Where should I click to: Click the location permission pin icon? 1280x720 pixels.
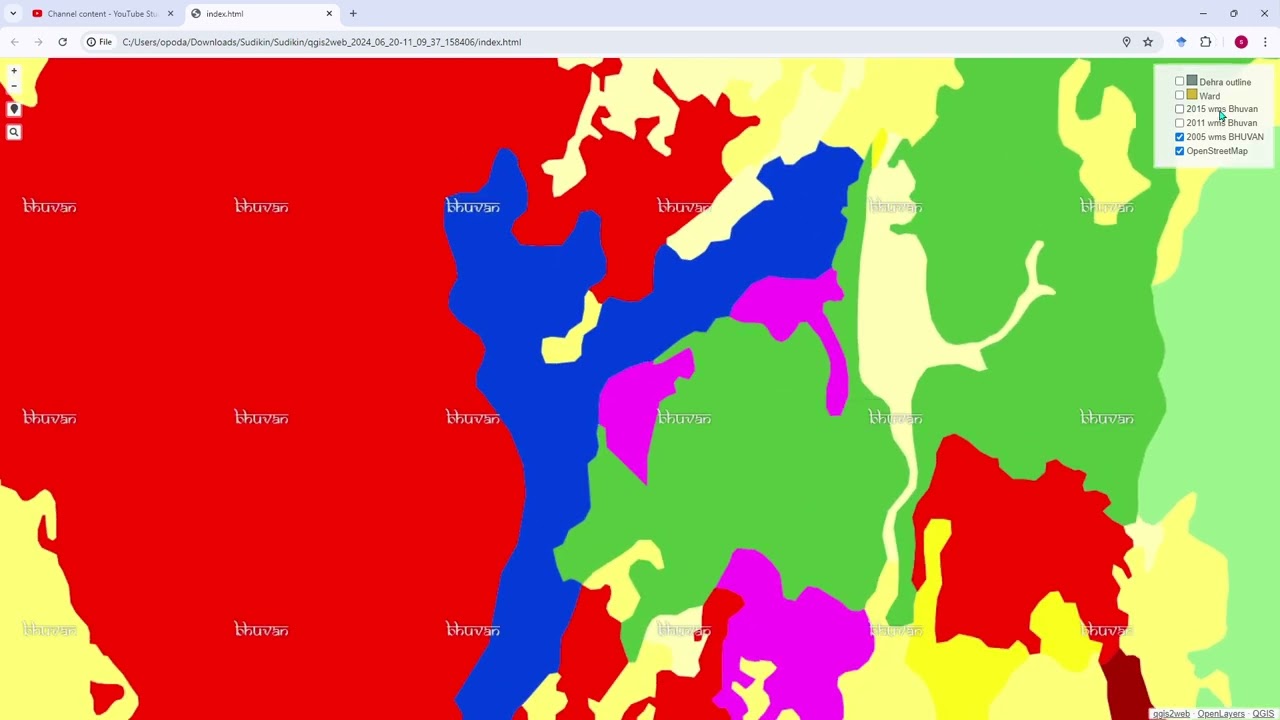1126,42
